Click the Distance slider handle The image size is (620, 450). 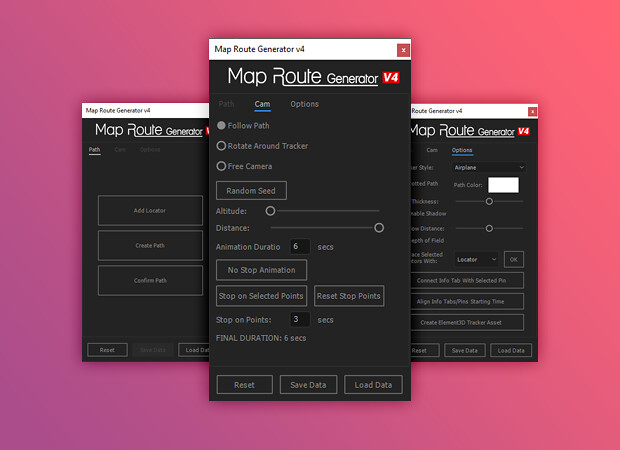coord(379,228)
